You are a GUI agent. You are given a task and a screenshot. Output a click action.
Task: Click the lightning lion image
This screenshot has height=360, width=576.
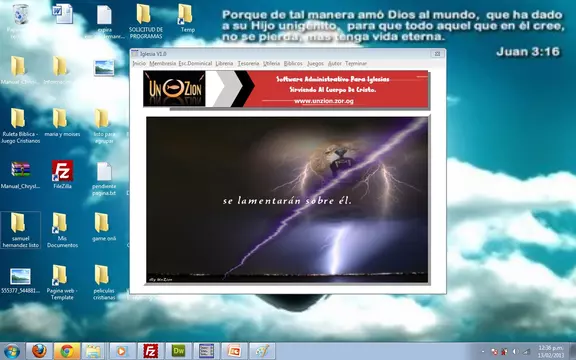pos(287,199)
